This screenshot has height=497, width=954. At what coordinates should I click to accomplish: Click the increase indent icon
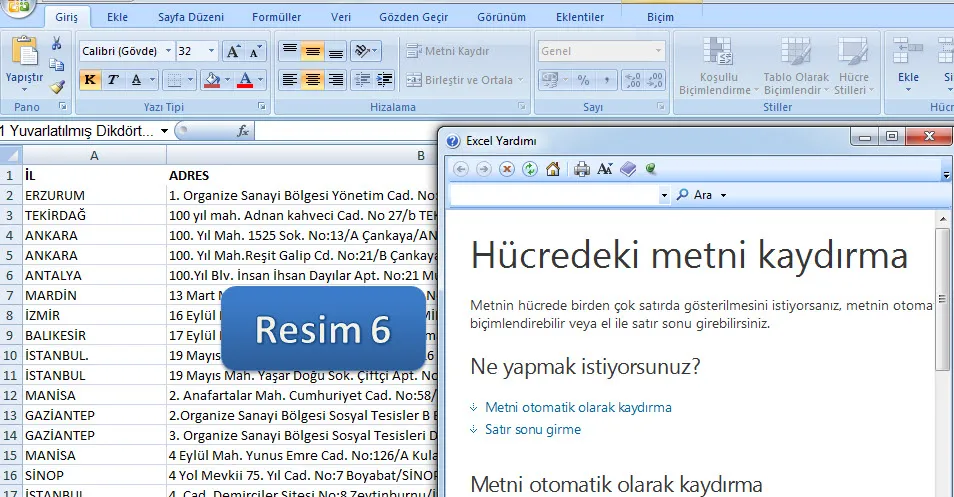[384, 80]
